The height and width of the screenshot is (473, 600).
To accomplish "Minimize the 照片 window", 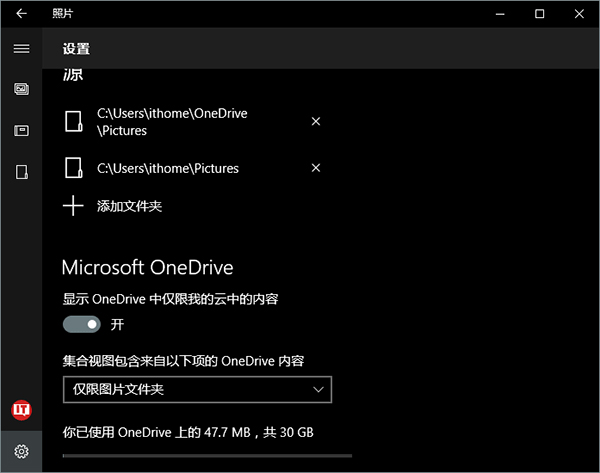I will [x=500, y=14].
